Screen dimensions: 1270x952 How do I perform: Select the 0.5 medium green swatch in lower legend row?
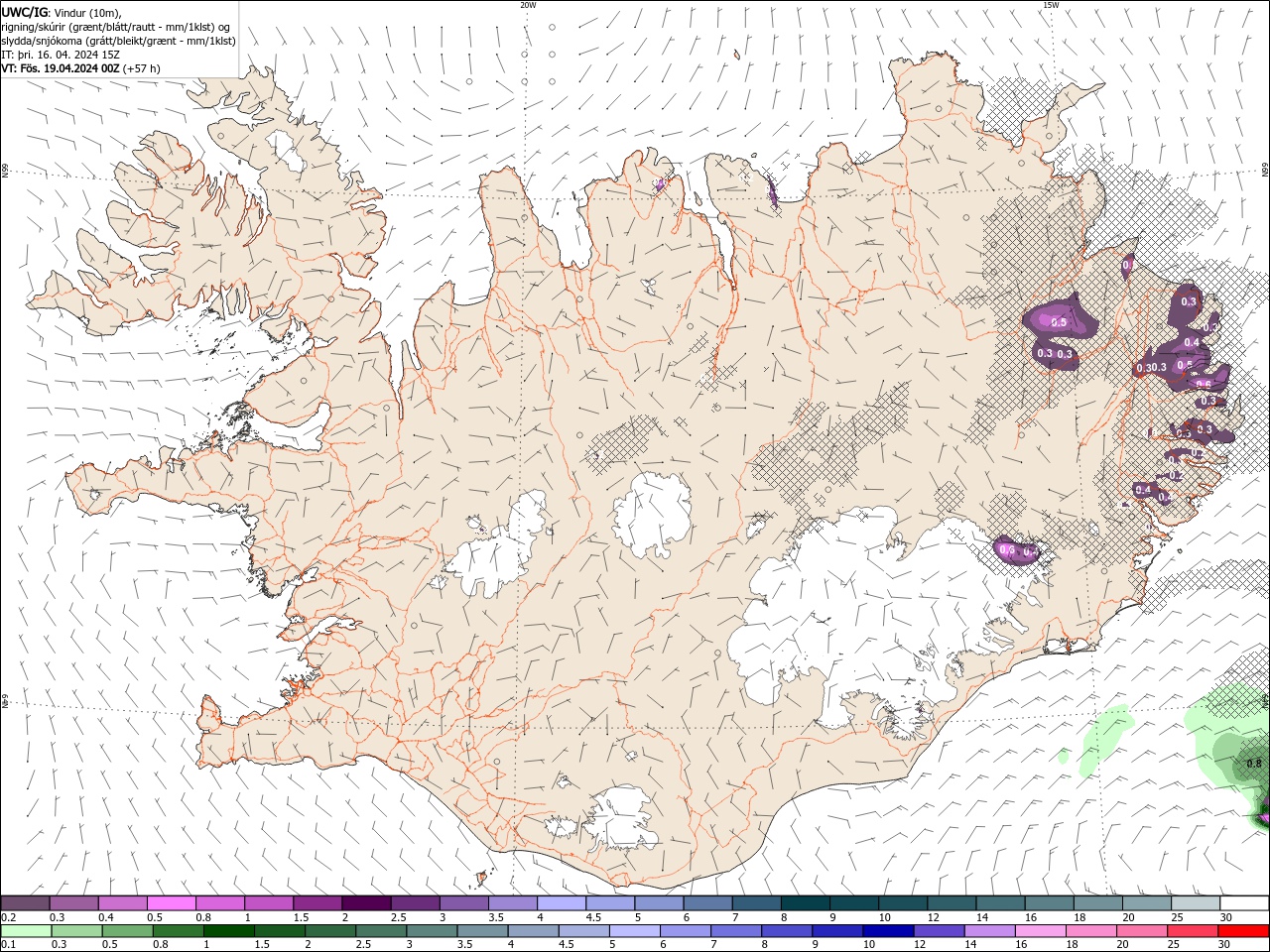pos(128,931)
